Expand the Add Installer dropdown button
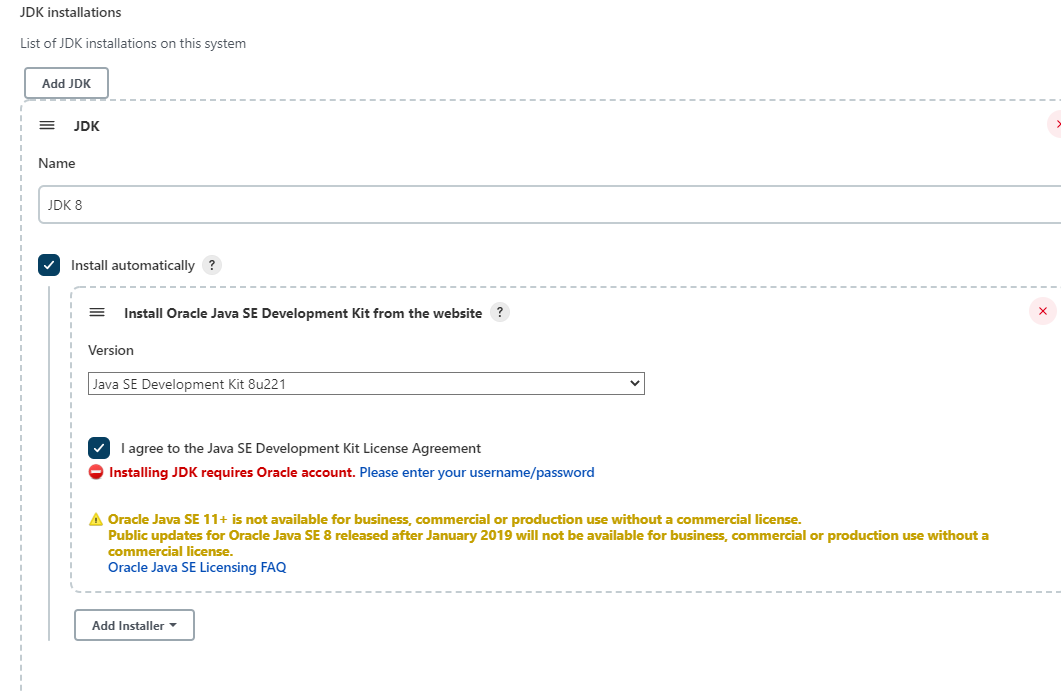This screenshot has height=693, width=1061. (134, 625)
